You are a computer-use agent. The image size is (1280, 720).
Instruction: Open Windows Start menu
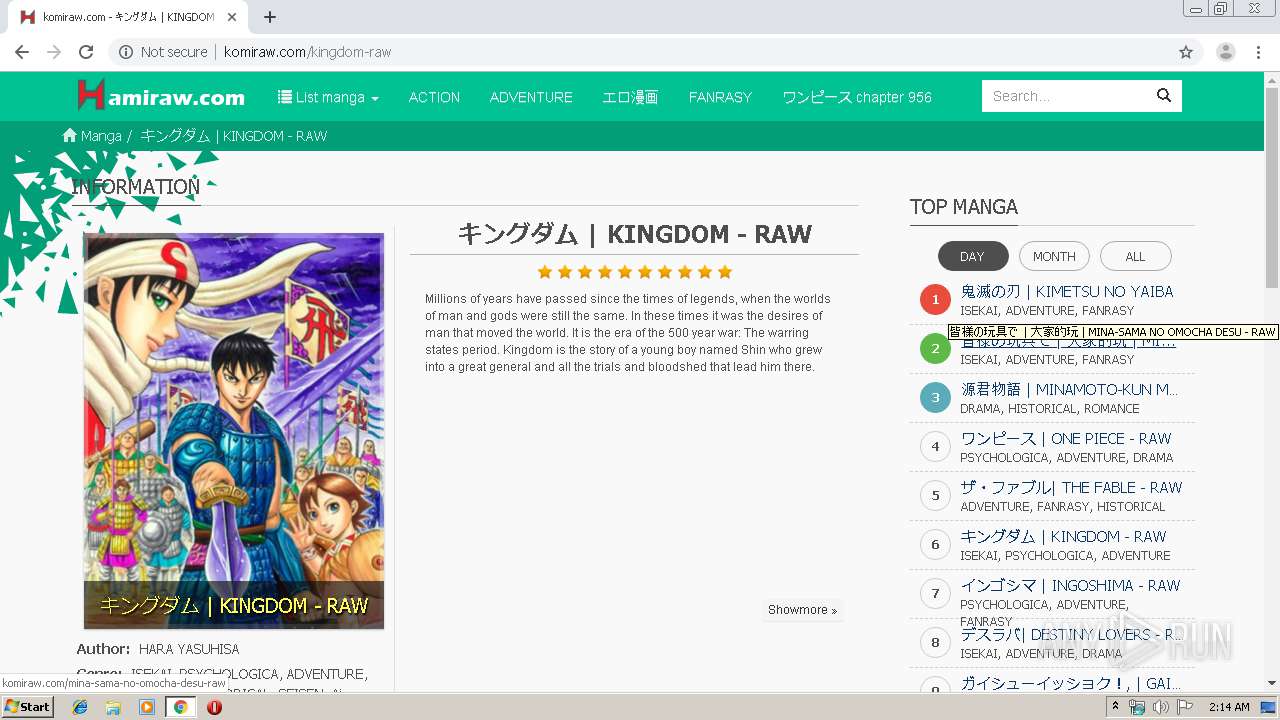[27, 707]
